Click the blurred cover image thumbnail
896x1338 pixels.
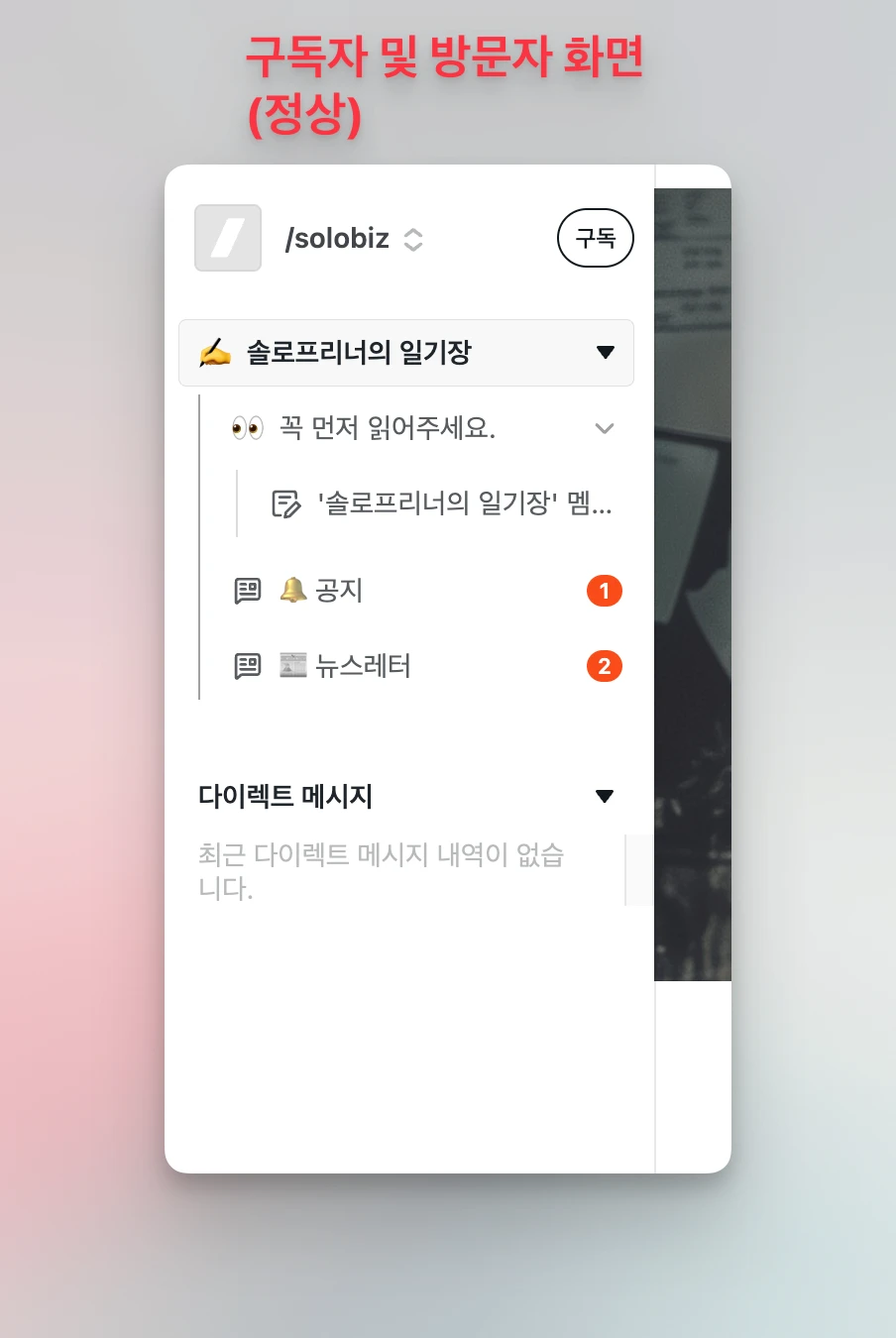point(693,585)
